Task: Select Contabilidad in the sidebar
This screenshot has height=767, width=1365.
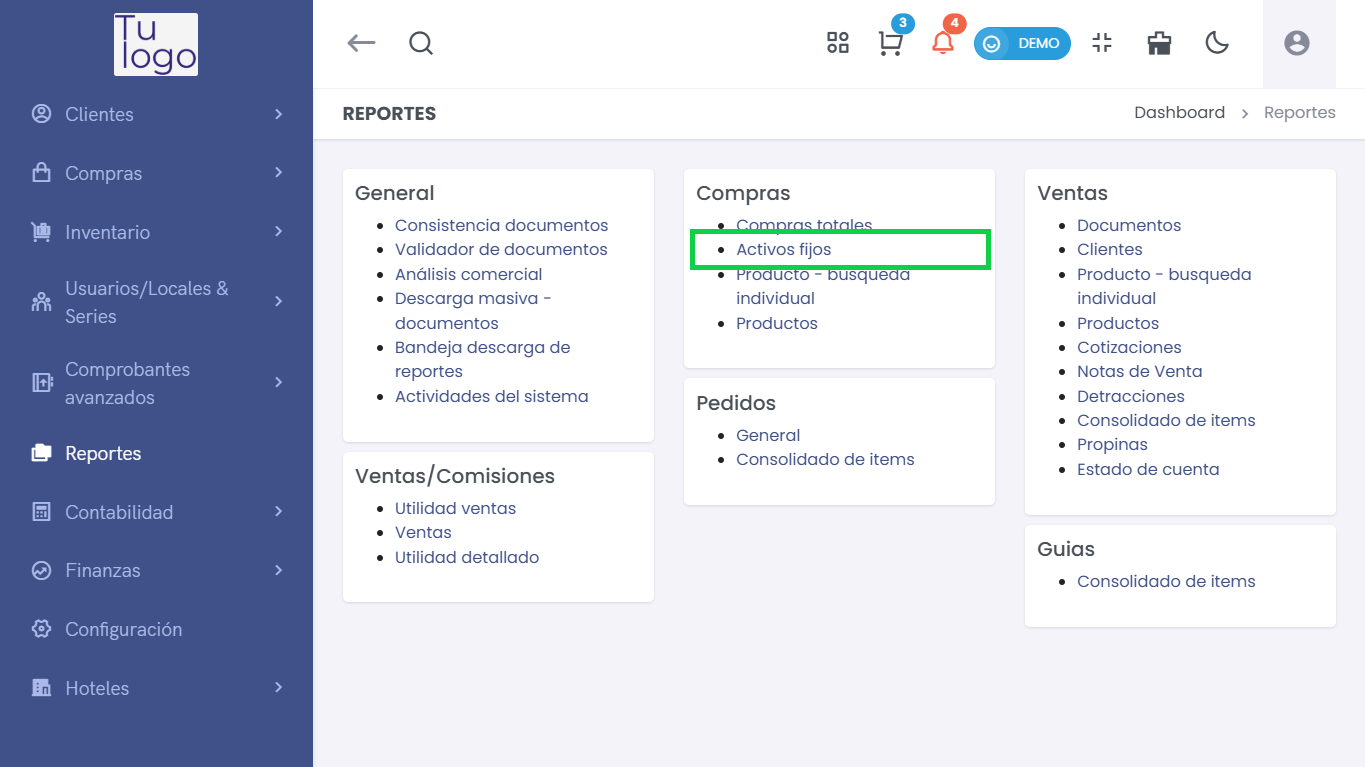Action: point(157,512)
